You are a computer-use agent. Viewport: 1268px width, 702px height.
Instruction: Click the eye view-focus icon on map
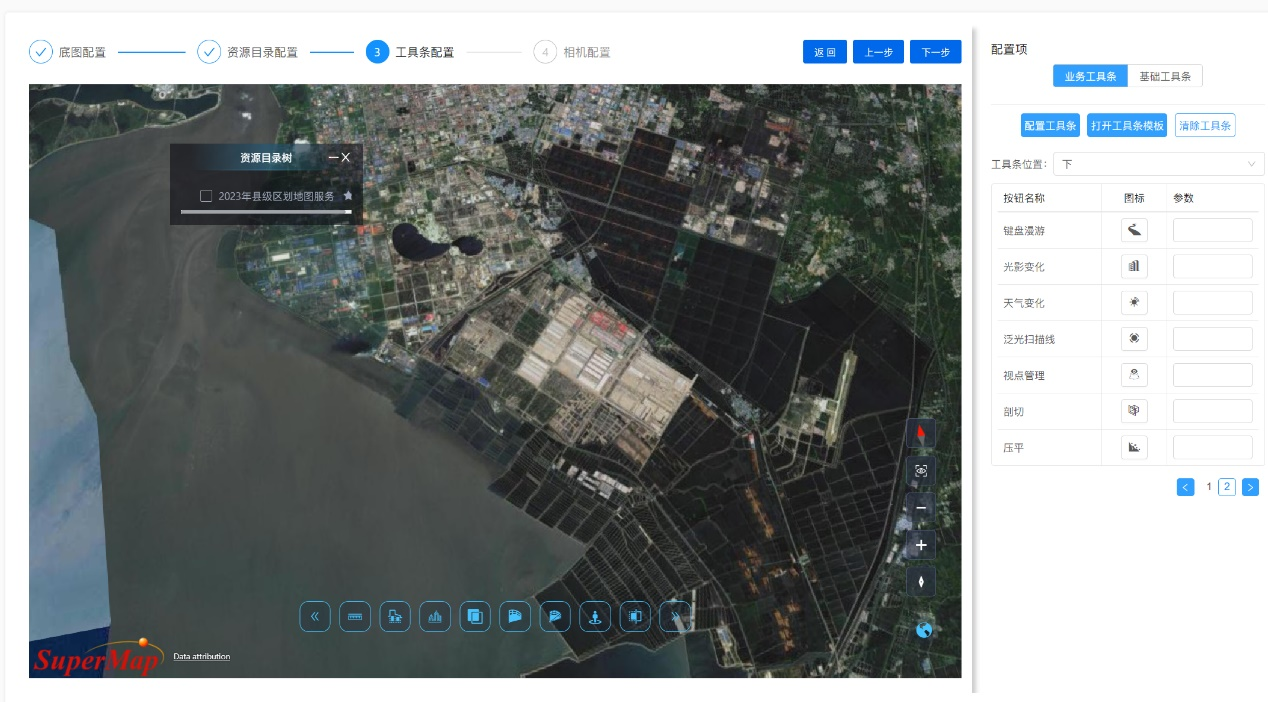921,470
